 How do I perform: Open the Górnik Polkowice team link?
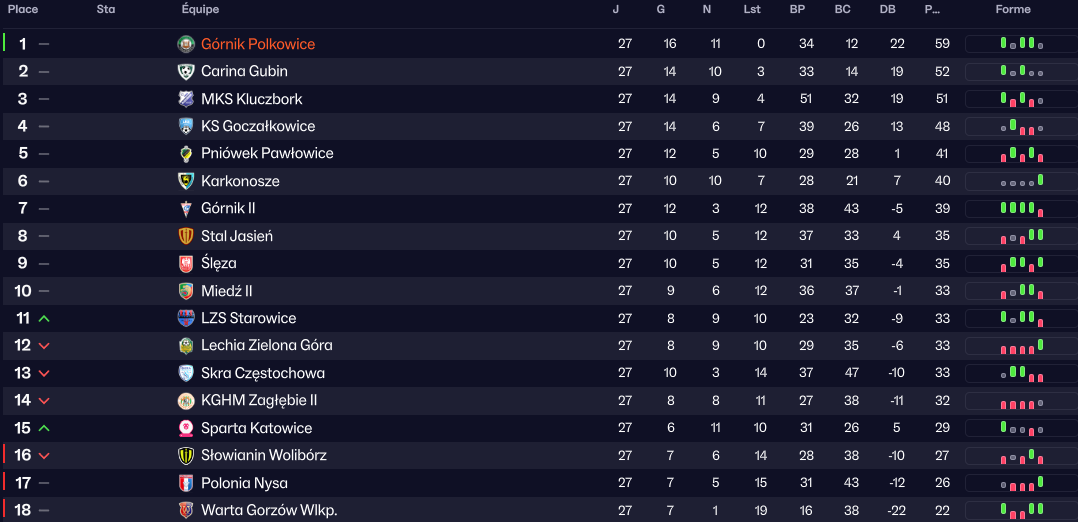click(x=258, y=44)
